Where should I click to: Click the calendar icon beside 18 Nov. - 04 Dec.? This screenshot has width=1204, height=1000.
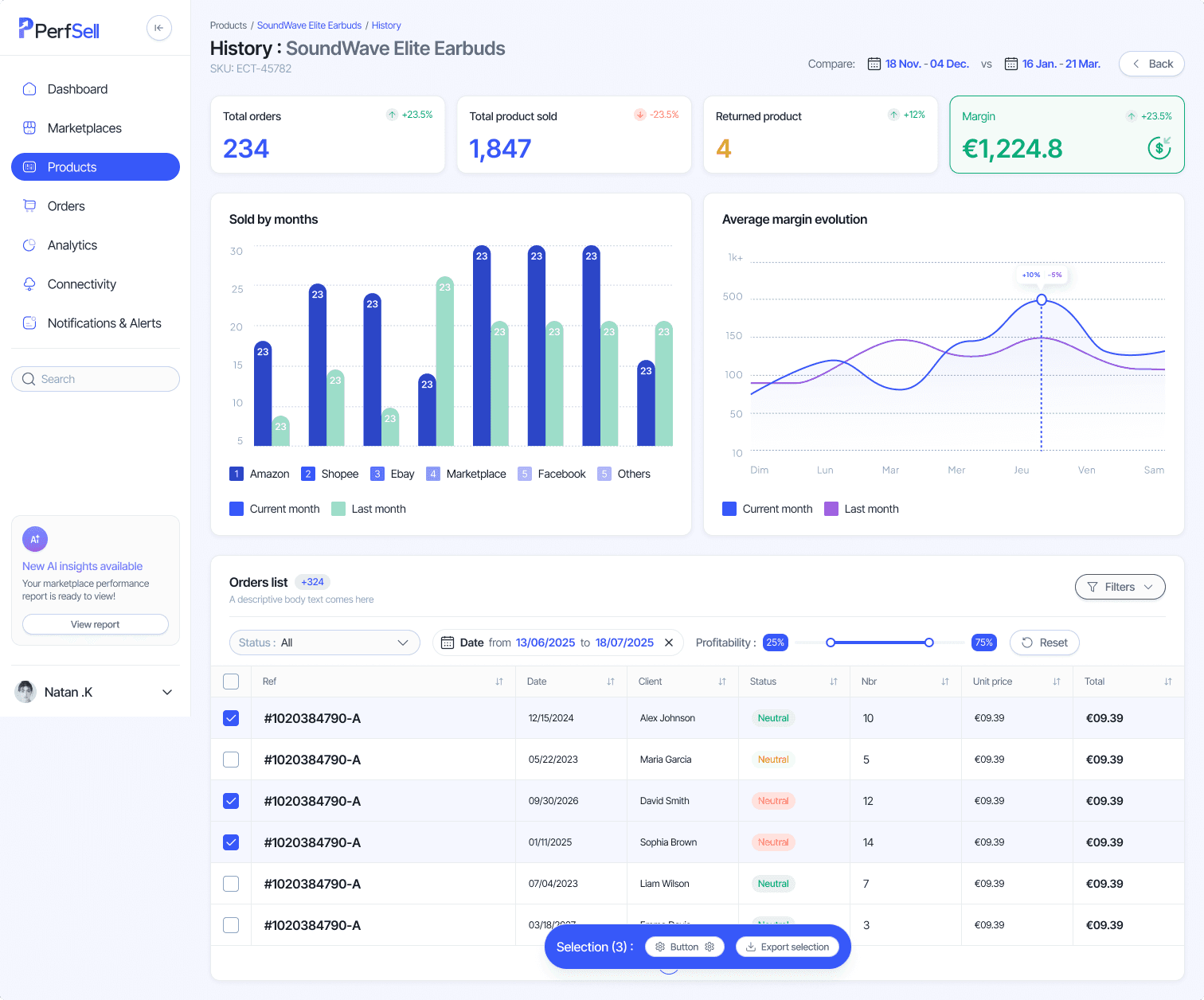point(874,64)
